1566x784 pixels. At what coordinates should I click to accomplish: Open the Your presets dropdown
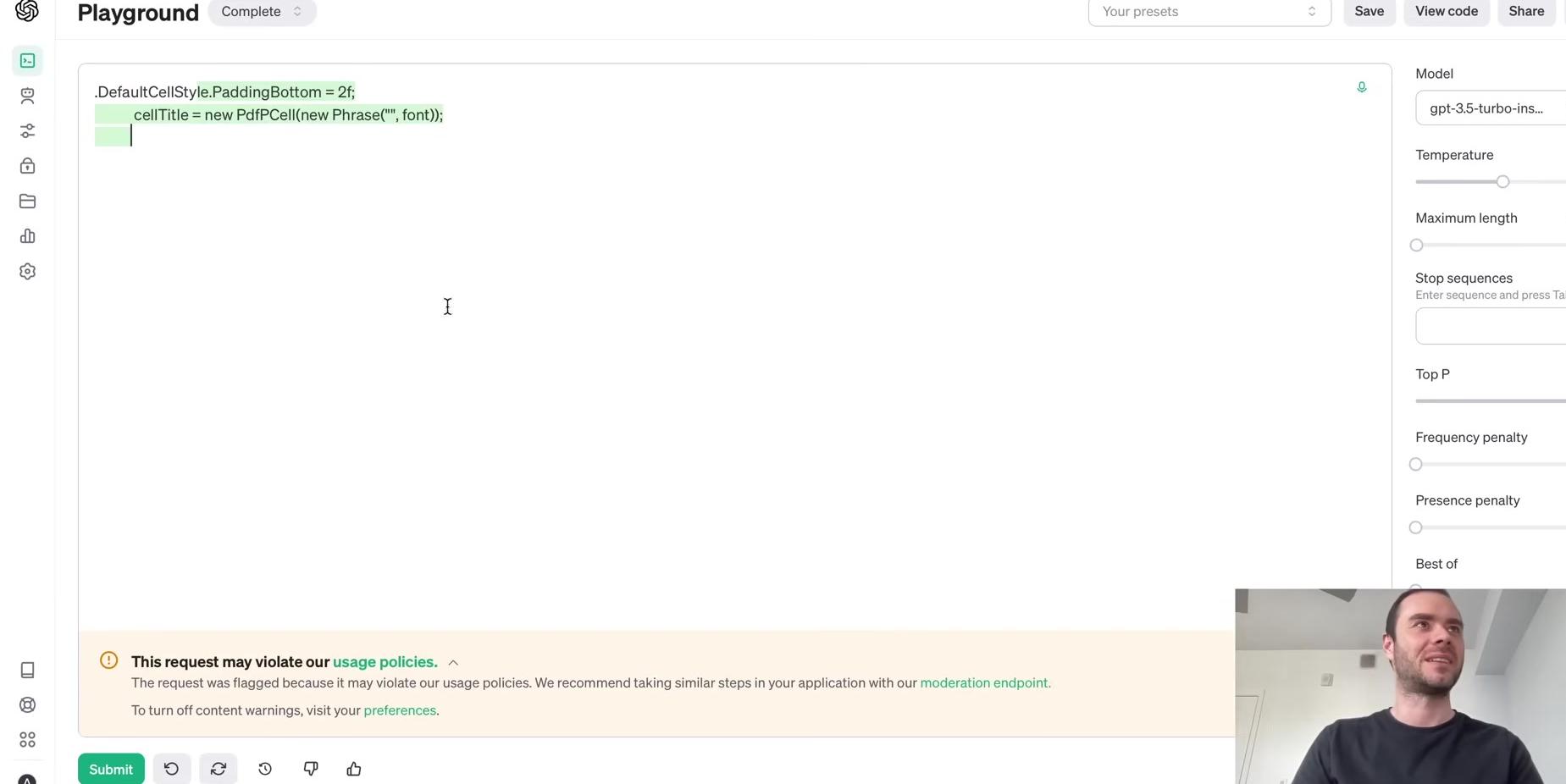1209,12
